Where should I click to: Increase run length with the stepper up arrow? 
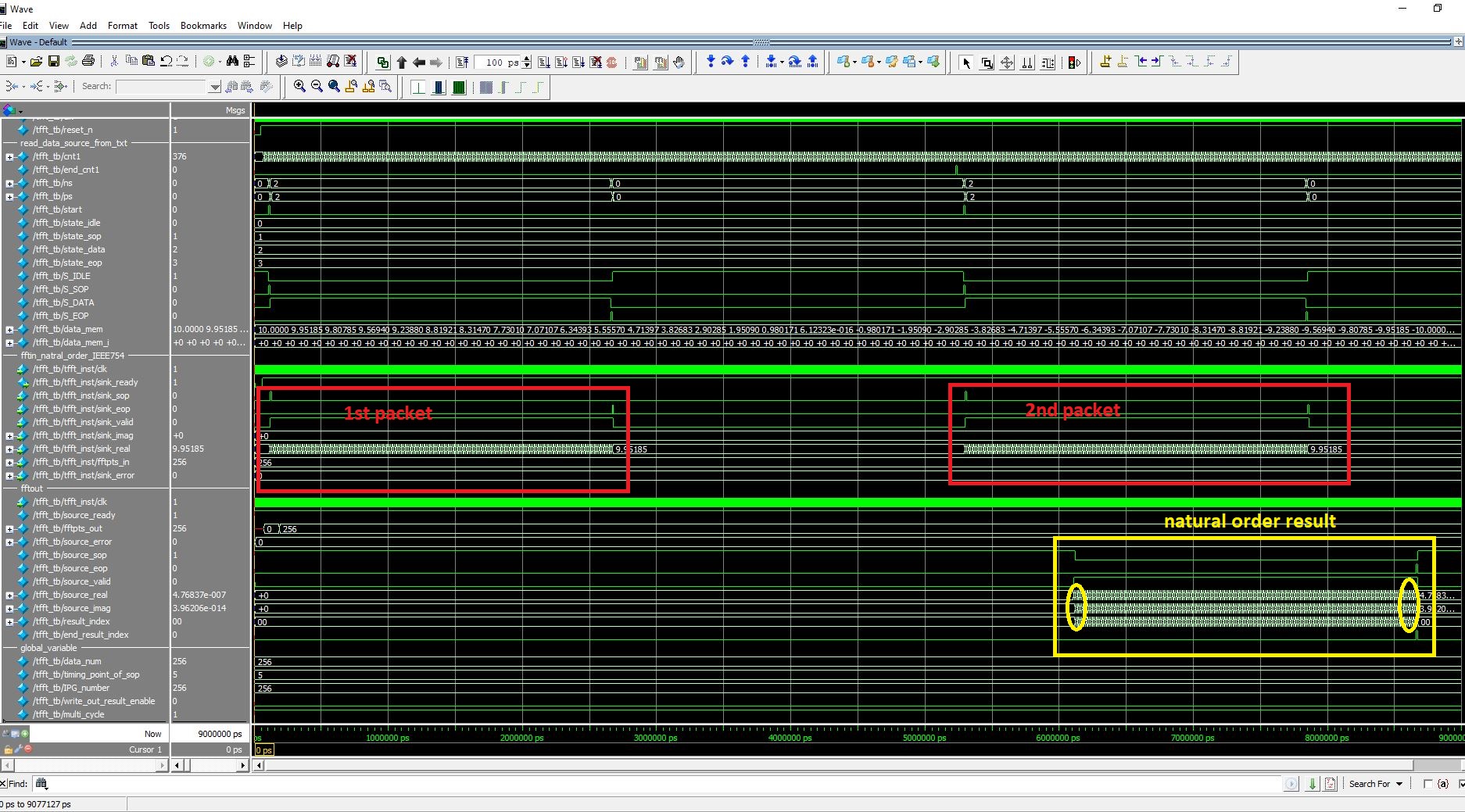(526, 59)
